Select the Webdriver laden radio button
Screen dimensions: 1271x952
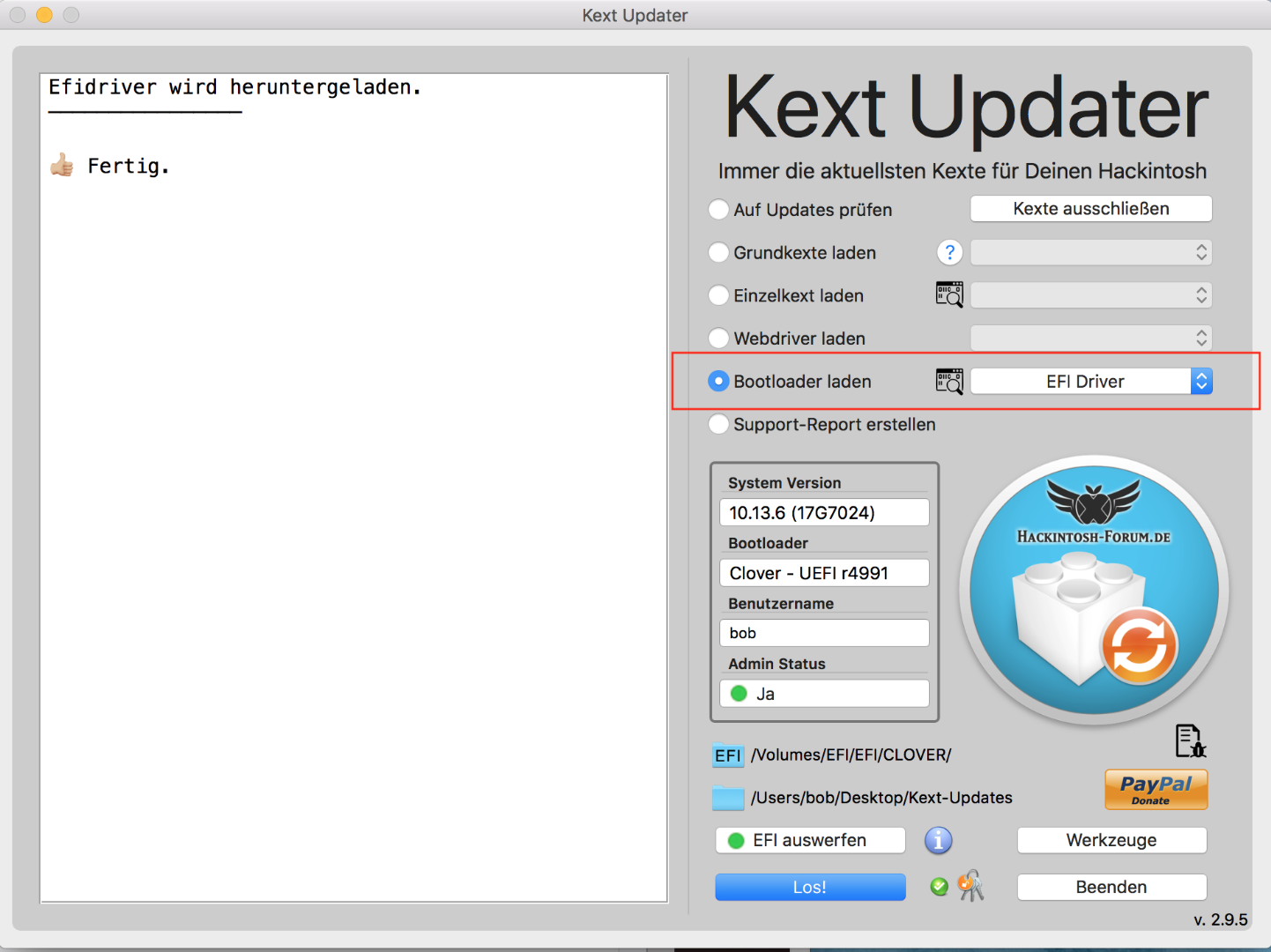(719, 338)
